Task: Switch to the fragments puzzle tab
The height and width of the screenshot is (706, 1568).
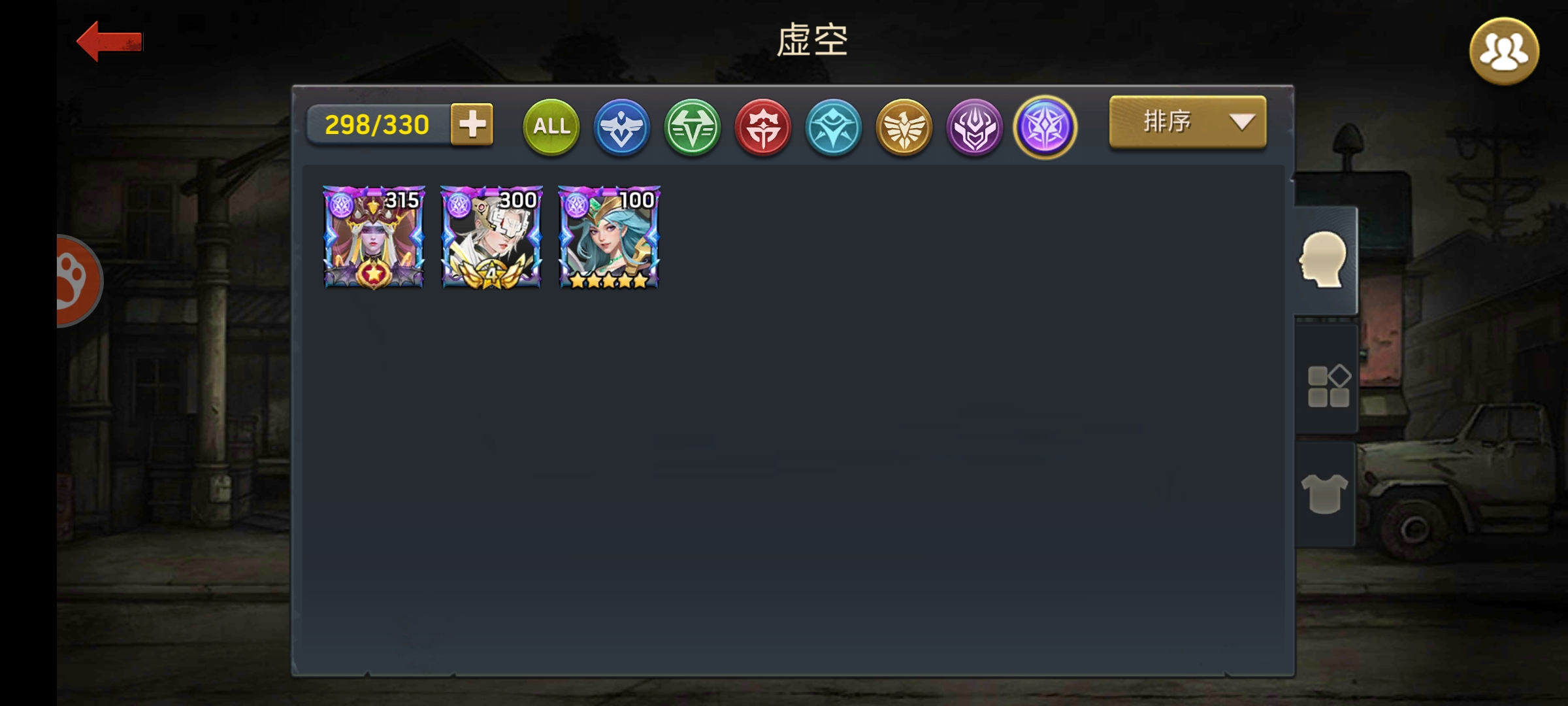Action: pos(1328,386)
